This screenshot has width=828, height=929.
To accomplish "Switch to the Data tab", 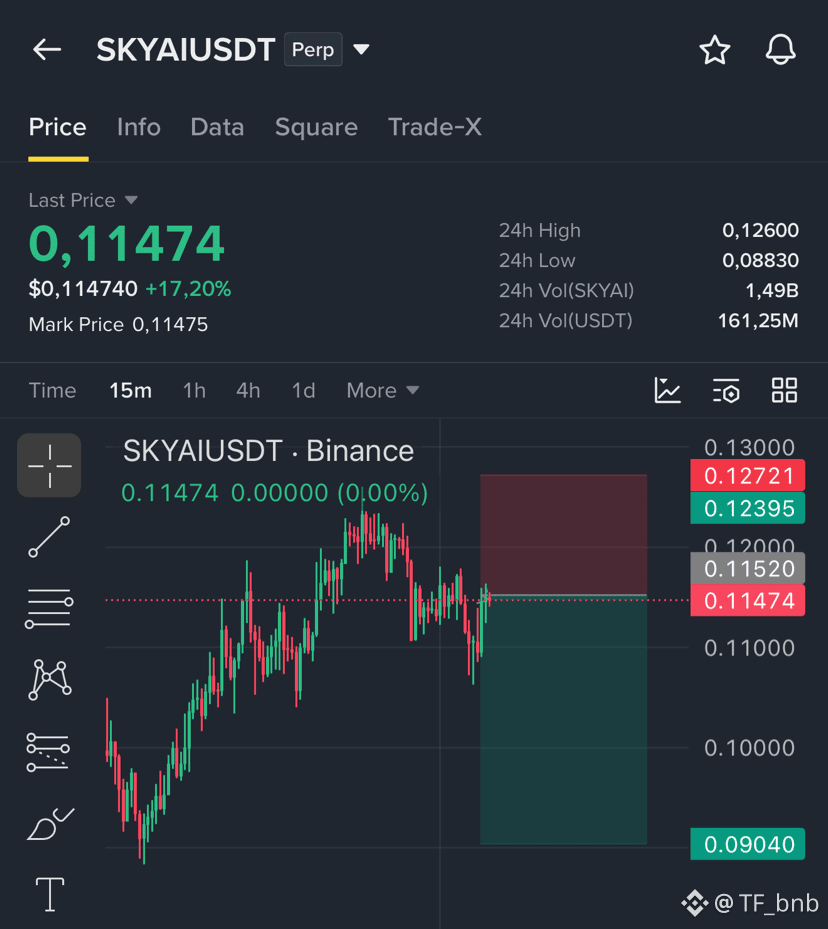I will (x=217, y=127).
